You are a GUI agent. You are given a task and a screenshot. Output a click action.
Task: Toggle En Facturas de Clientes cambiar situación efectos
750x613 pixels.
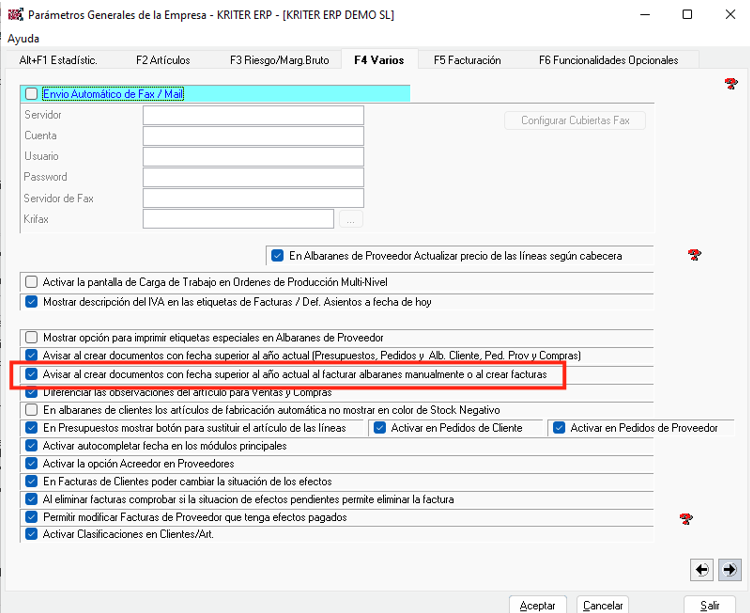[32, 481]
